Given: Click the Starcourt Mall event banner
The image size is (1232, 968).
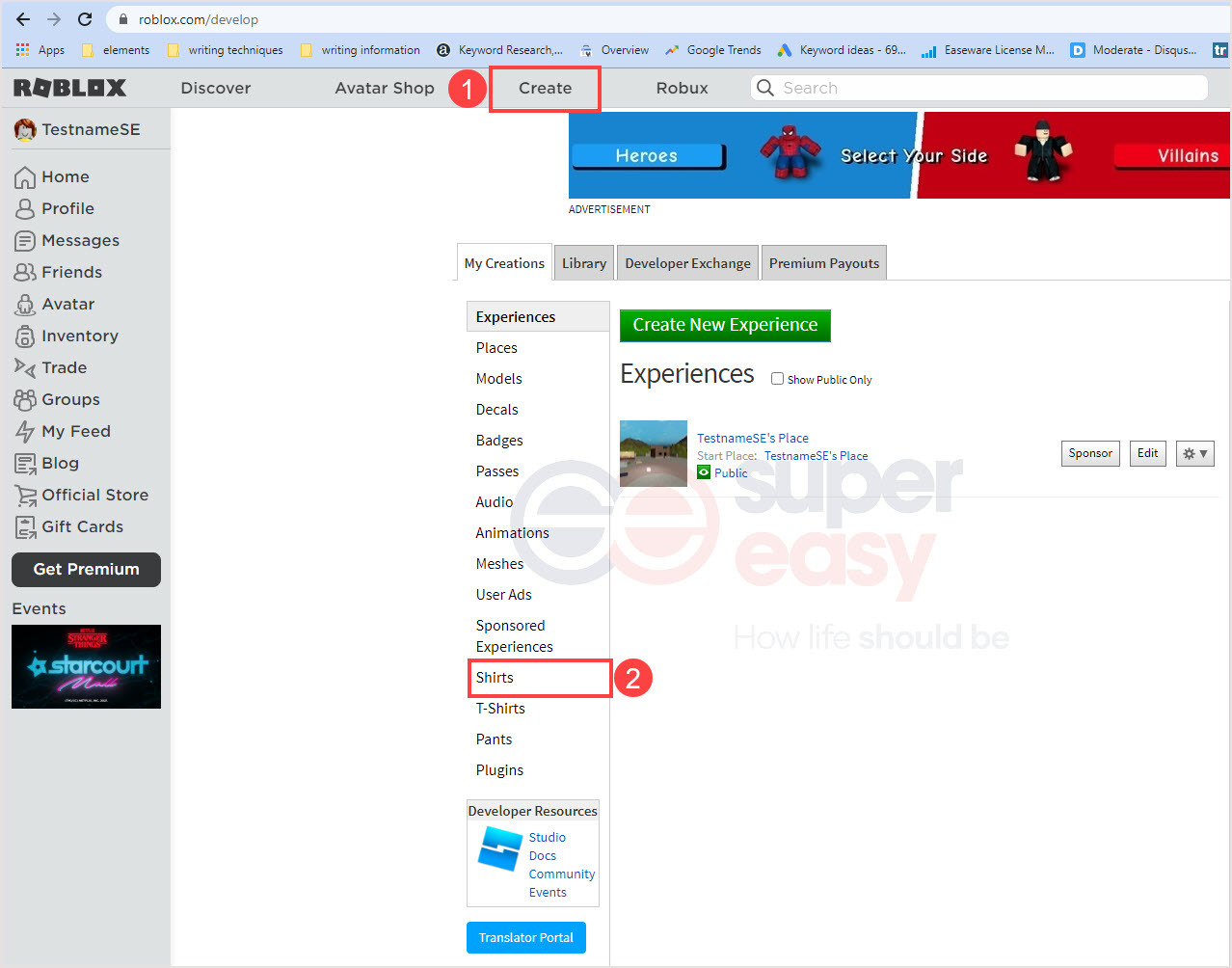Looking at the screenshot, I should (86, 666).
